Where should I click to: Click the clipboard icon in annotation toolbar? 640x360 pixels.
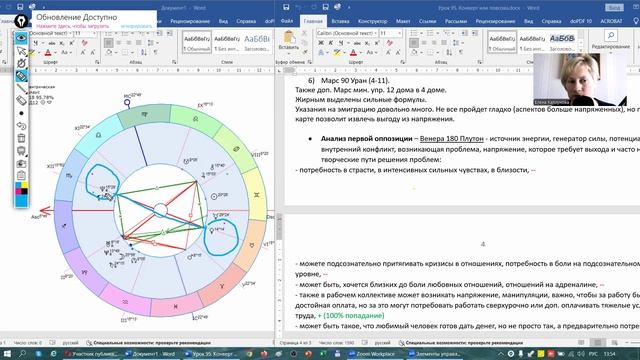point(21,176)
